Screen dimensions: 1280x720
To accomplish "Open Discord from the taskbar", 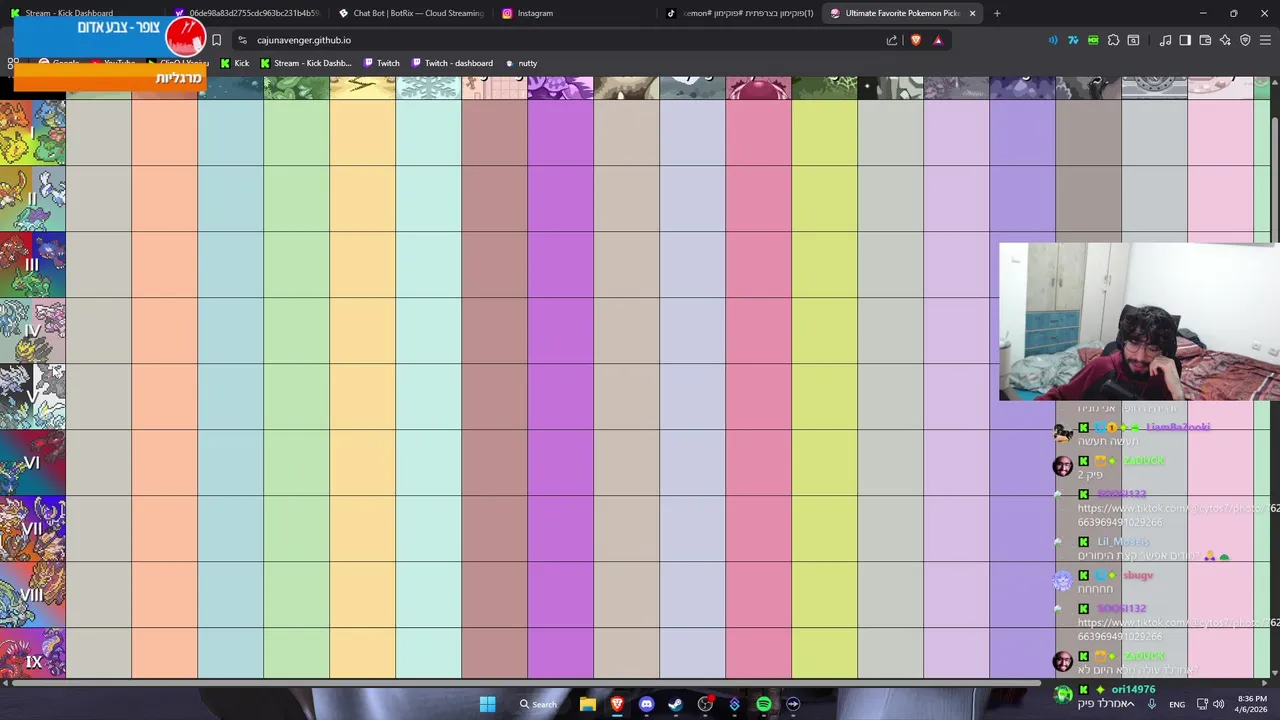I will pos(646,704).
